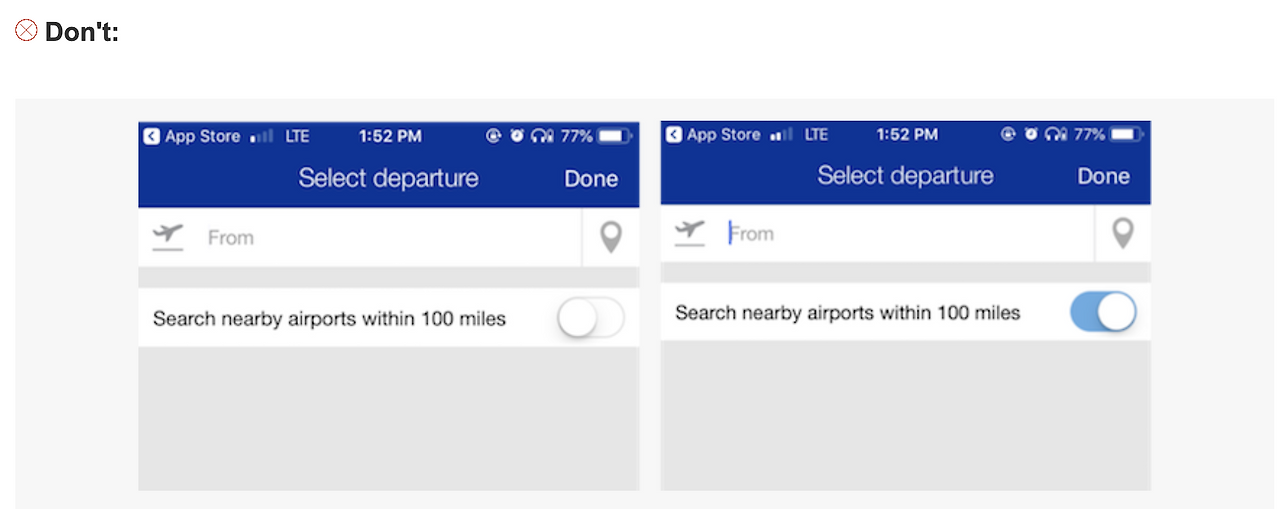Screen dimensions: 1280x509
Task: Disable the nearby airports switch in right screenshot
Action: [1103, 312]
